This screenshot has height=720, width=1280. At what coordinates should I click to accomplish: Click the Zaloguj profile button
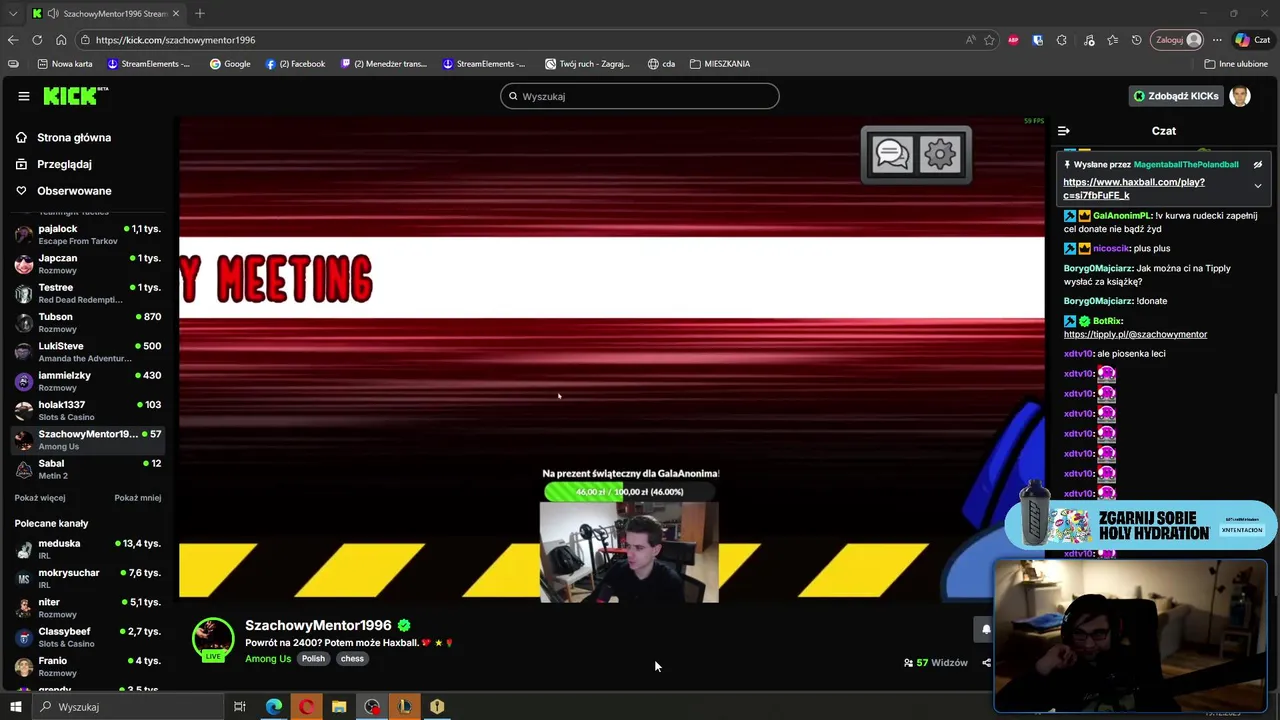point(1178,40)
